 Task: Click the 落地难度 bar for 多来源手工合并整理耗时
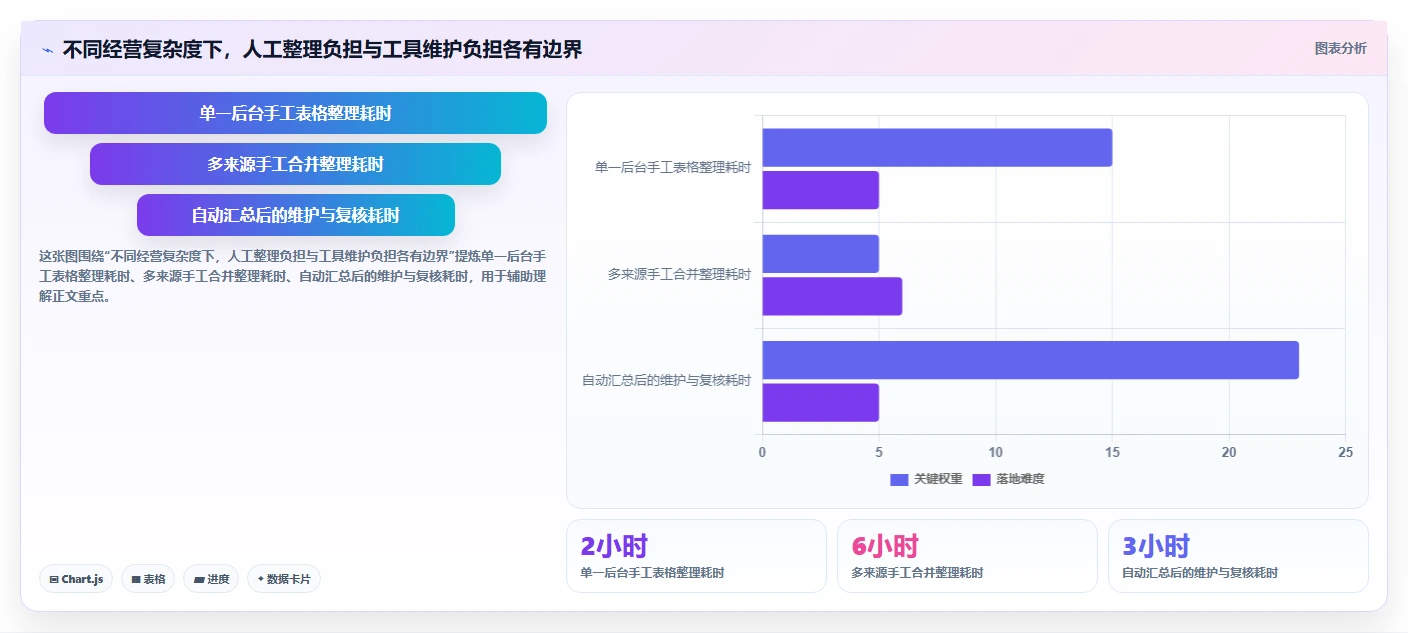(x=832, y=296)
